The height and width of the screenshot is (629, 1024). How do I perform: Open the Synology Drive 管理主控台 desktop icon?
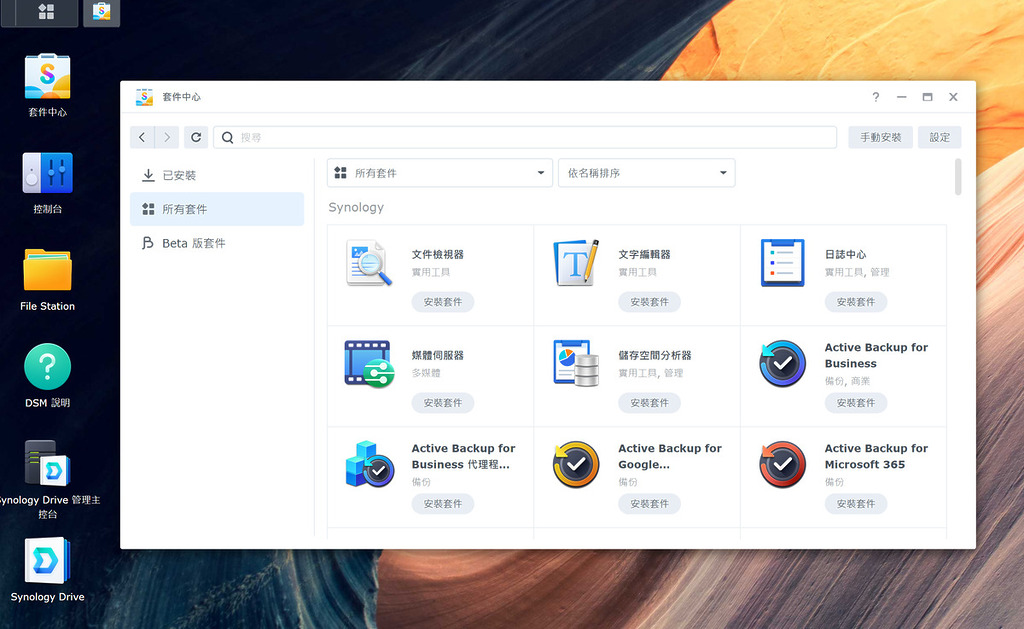[47, 463]
